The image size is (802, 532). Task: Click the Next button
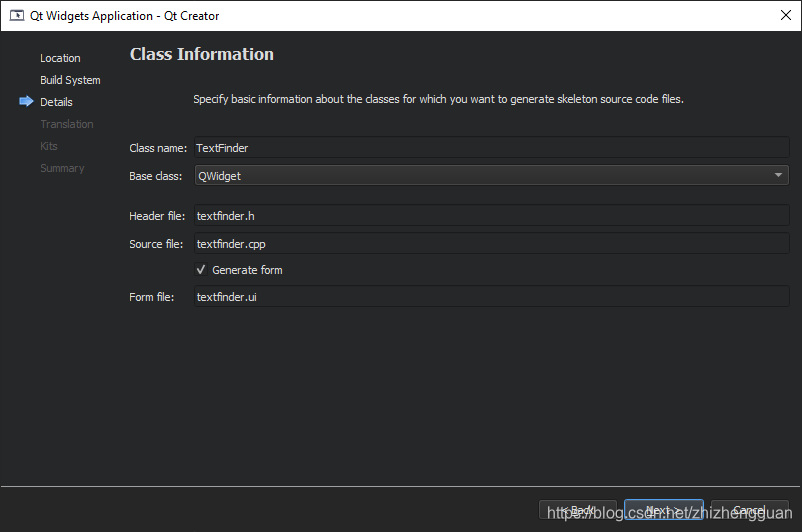(663, 510)
